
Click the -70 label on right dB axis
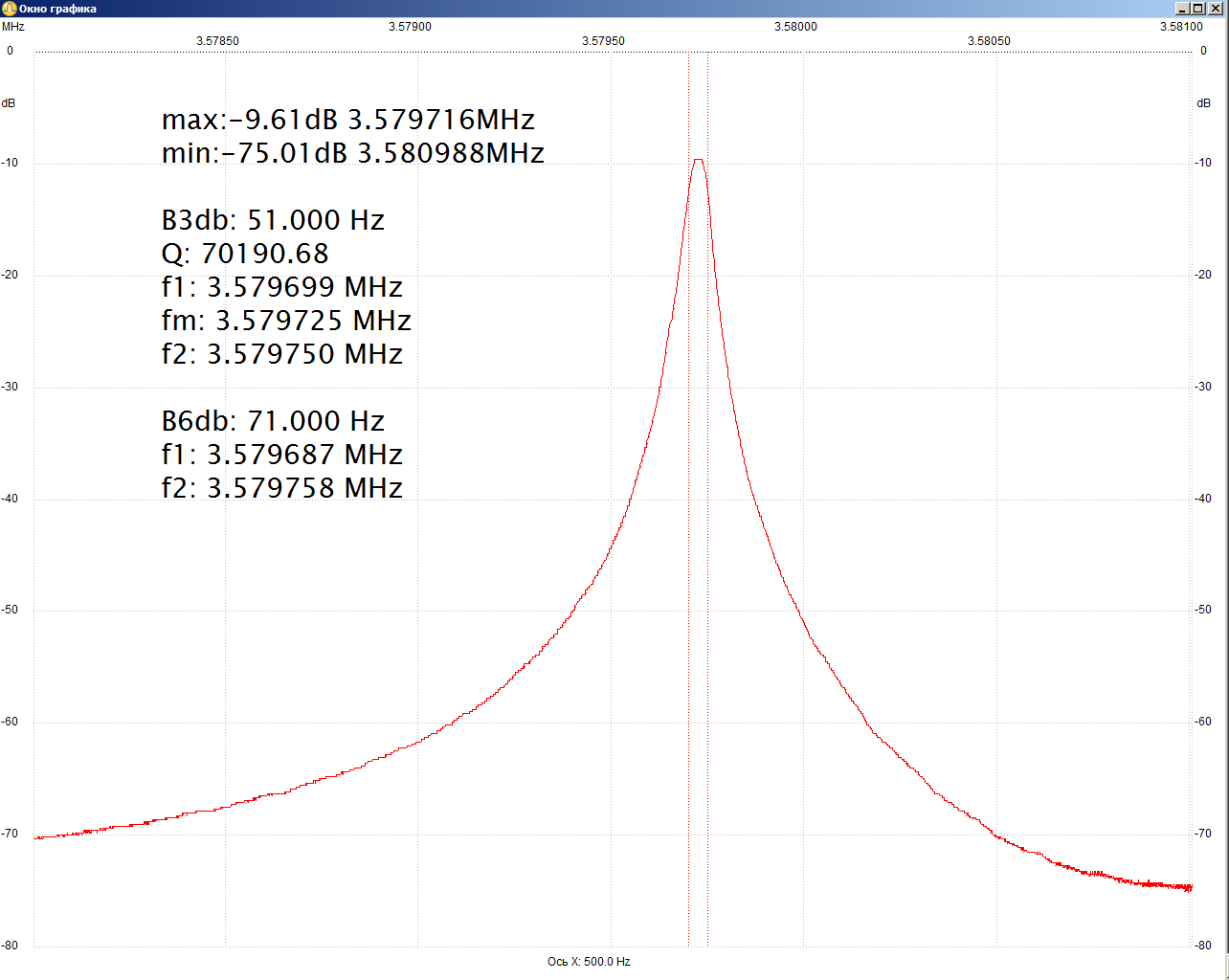pyautogui.click(x=1203, y=834)
